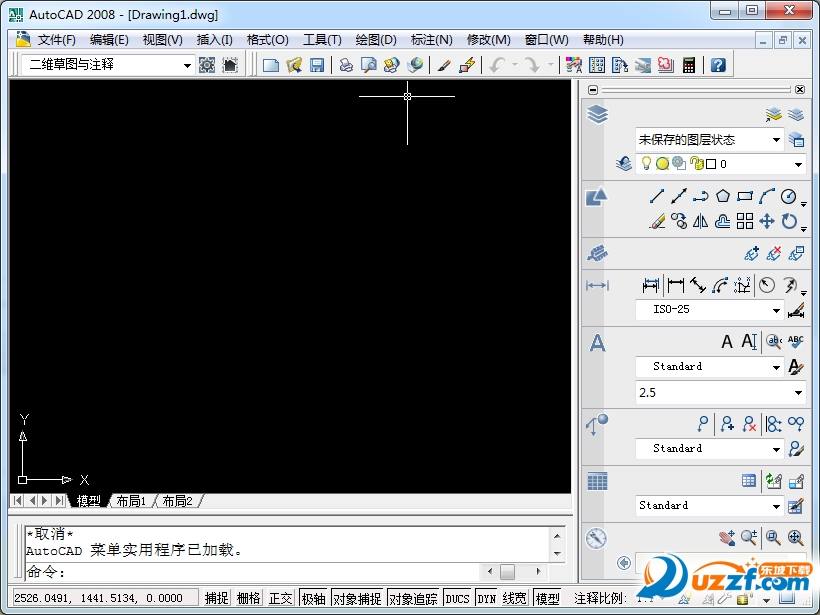Switch to the 布局1 tab
The image size is (820, 615).
(x=131, y=501)
